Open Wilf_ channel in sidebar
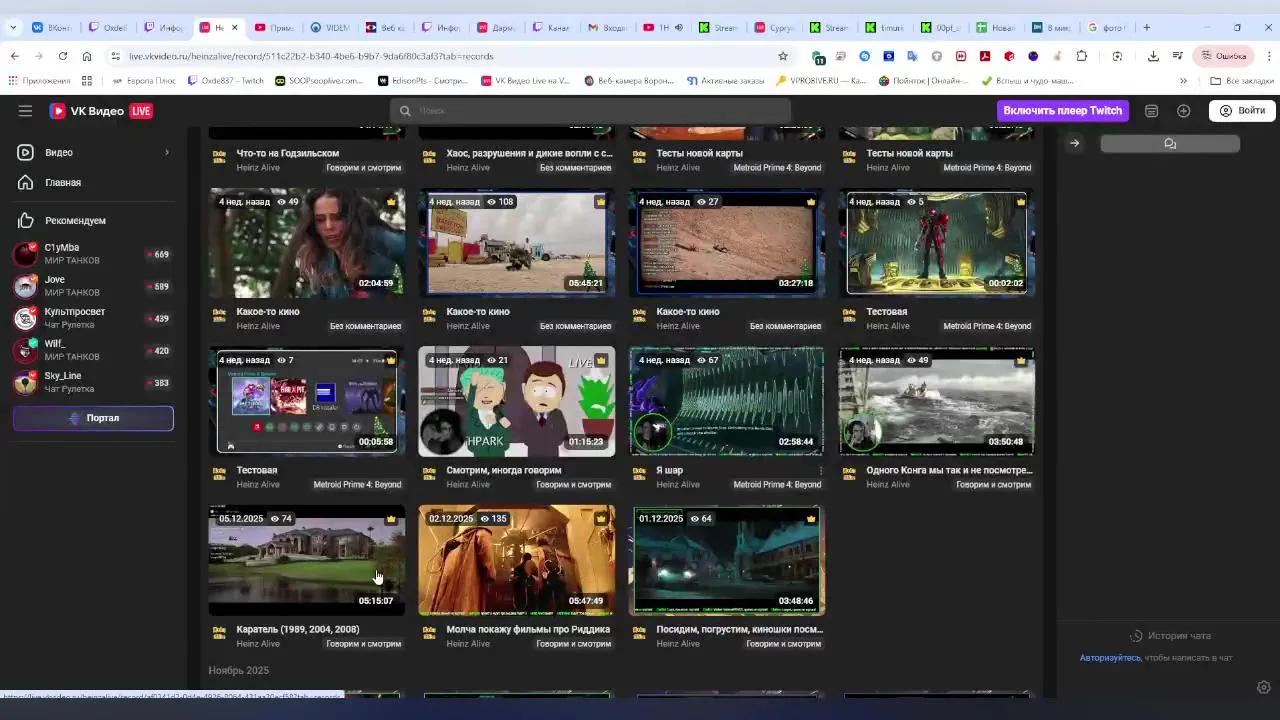The height and width of the screenshot is (720, 1280). click(93, 350)
